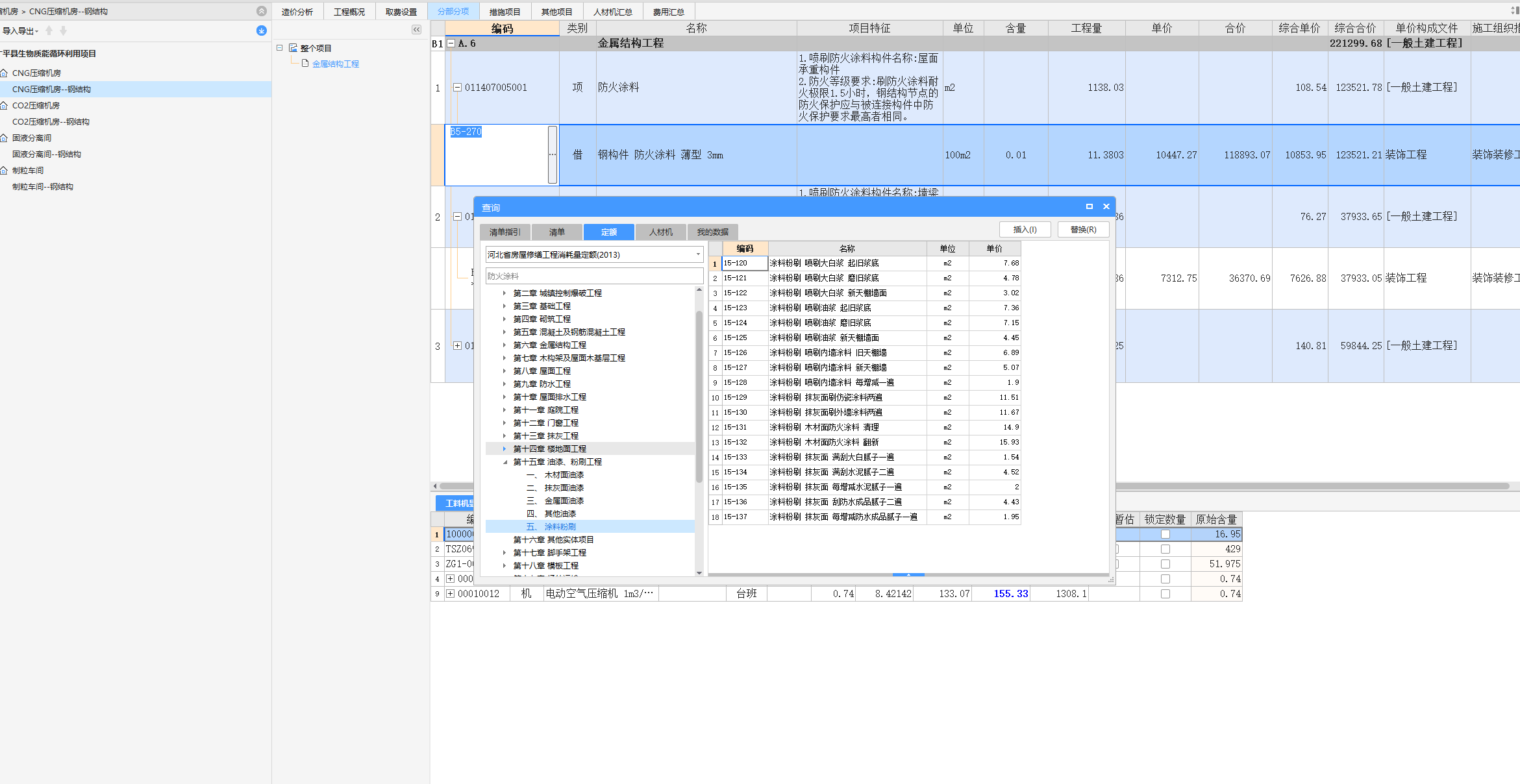Click the 编码 column header in main table

coord(502,28)
